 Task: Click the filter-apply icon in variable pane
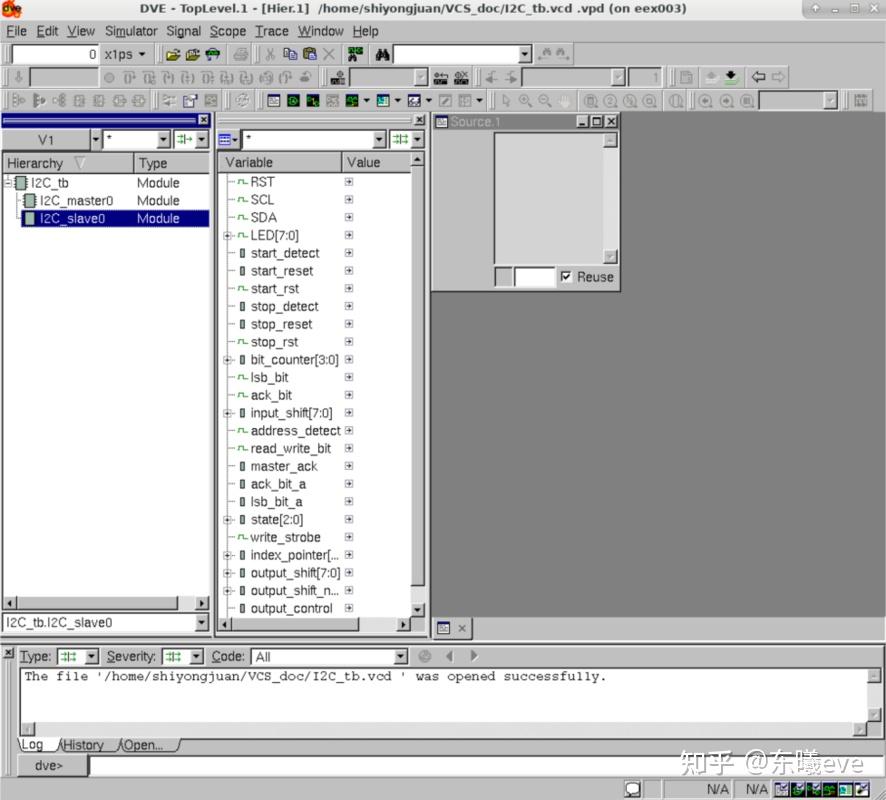[x=400, y=139]
